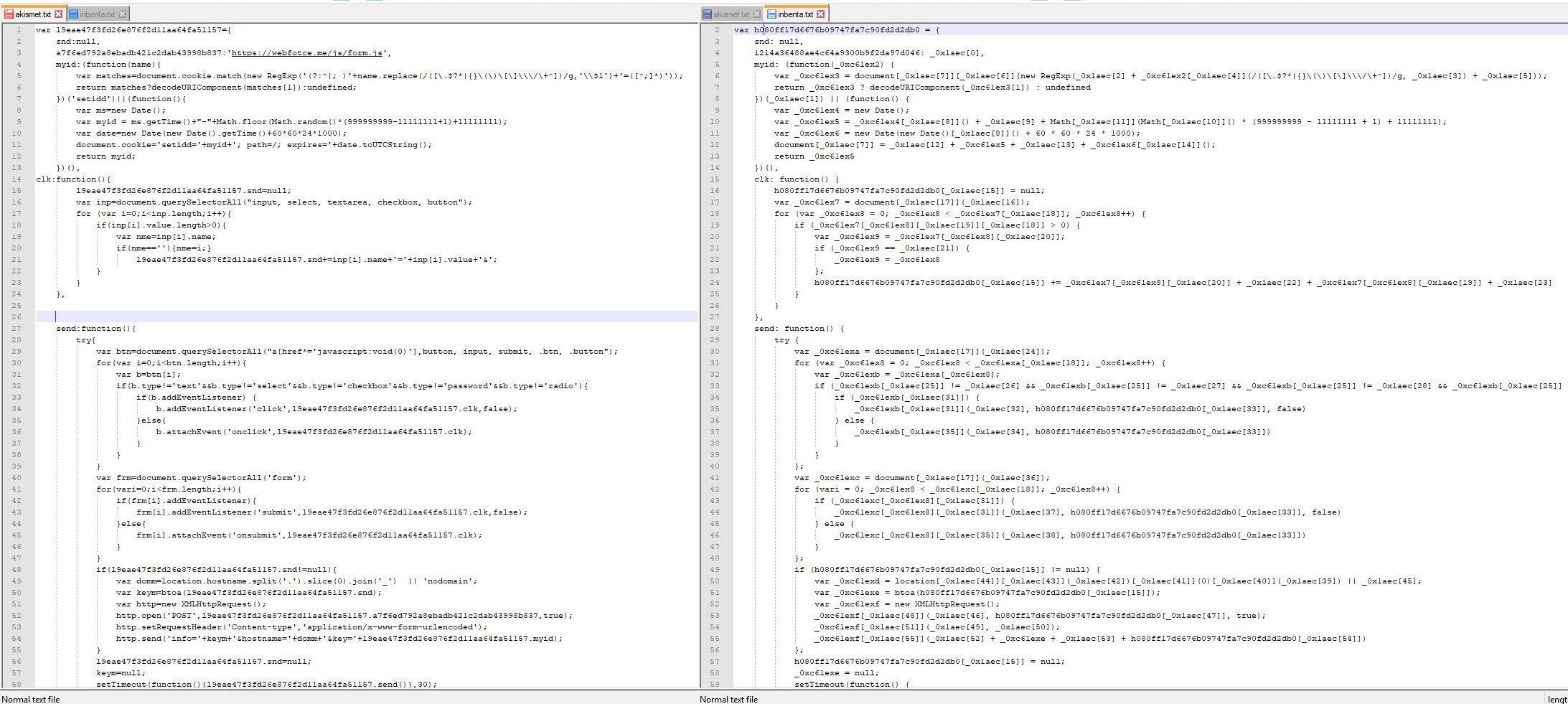Viewport: 1568px width, 704px height.
Task: Click 'var 19eae47f3fd26e876f2d11aa64fa51157={' in left pane
Action: [133, 30]
